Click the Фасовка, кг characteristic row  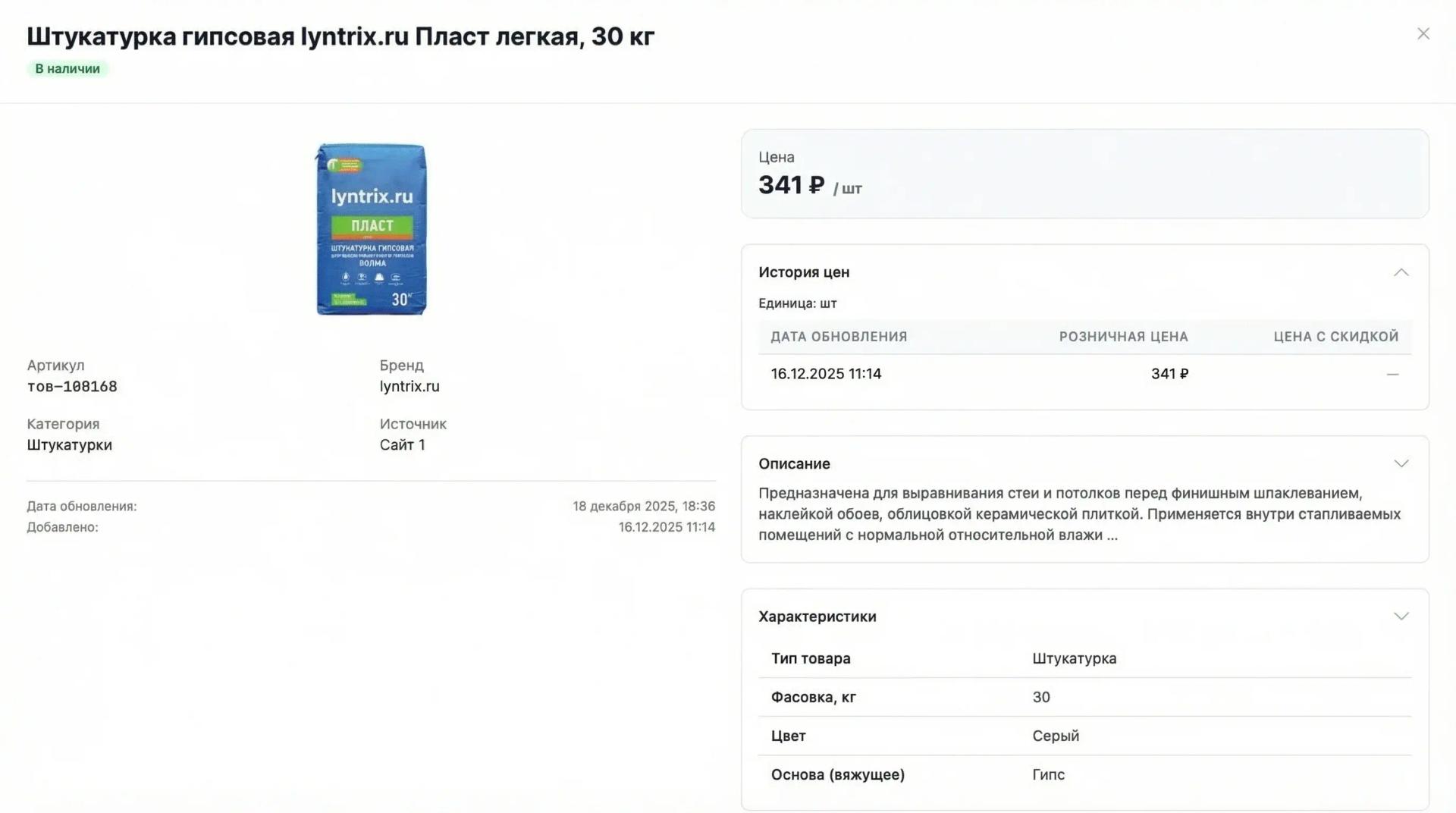[x=1084, y=697]
